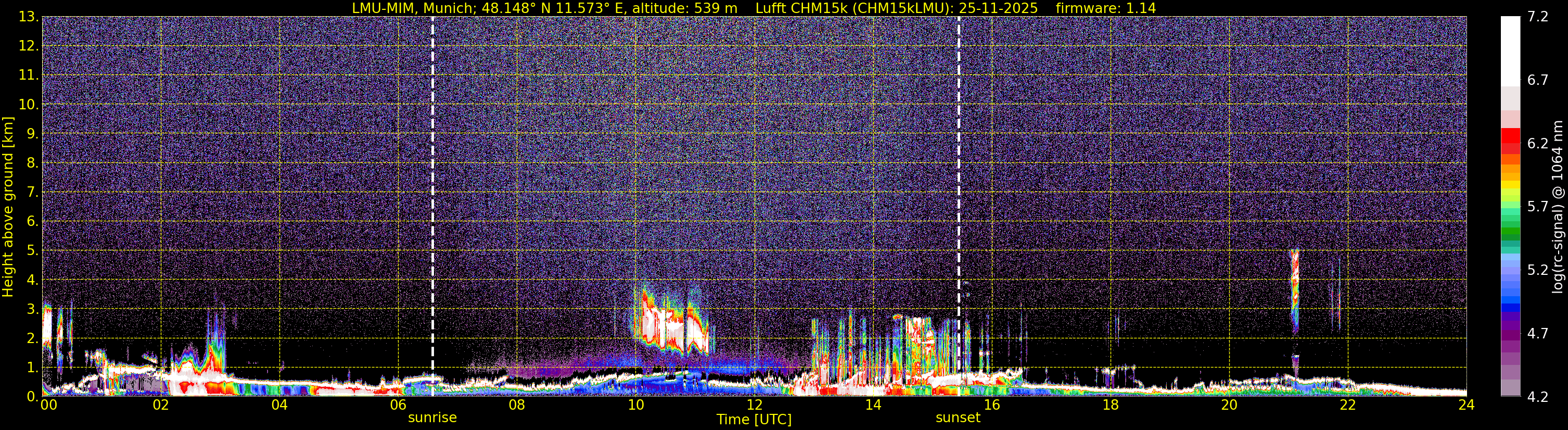Click the time axis tick '14'
The width and height of the screenshot is (1568, 430).
(x=873, y=404)
